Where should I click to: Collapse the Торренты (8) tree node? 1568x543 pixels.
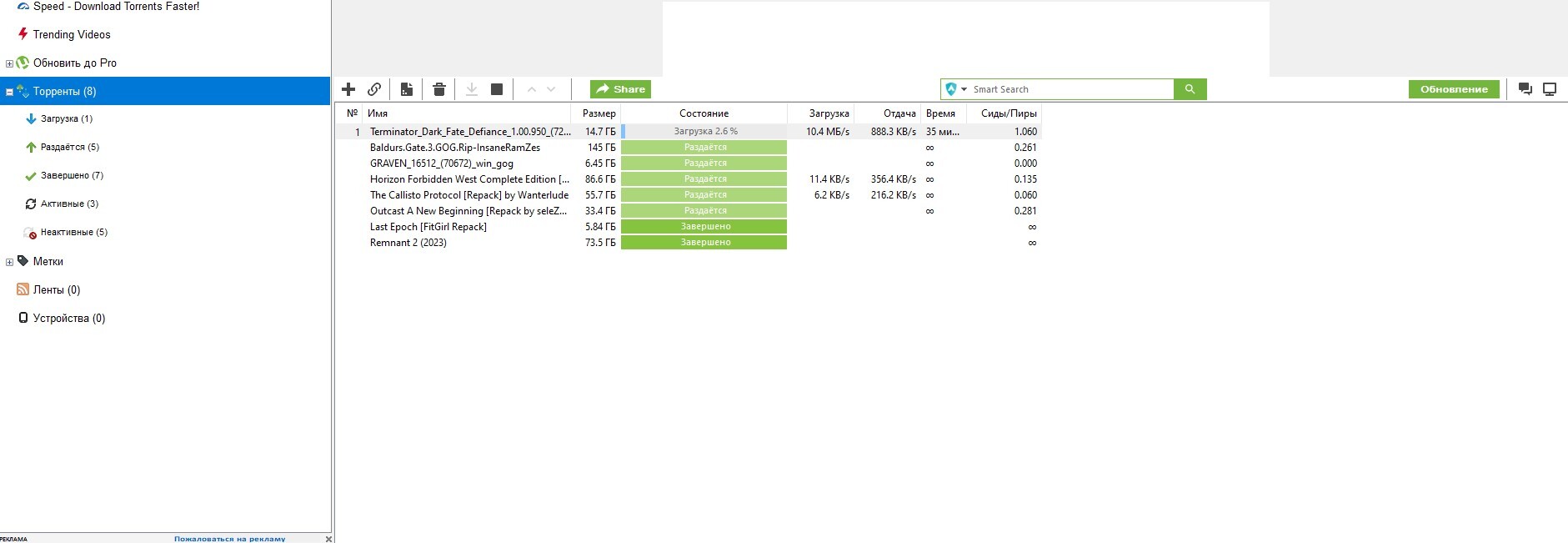9,92
